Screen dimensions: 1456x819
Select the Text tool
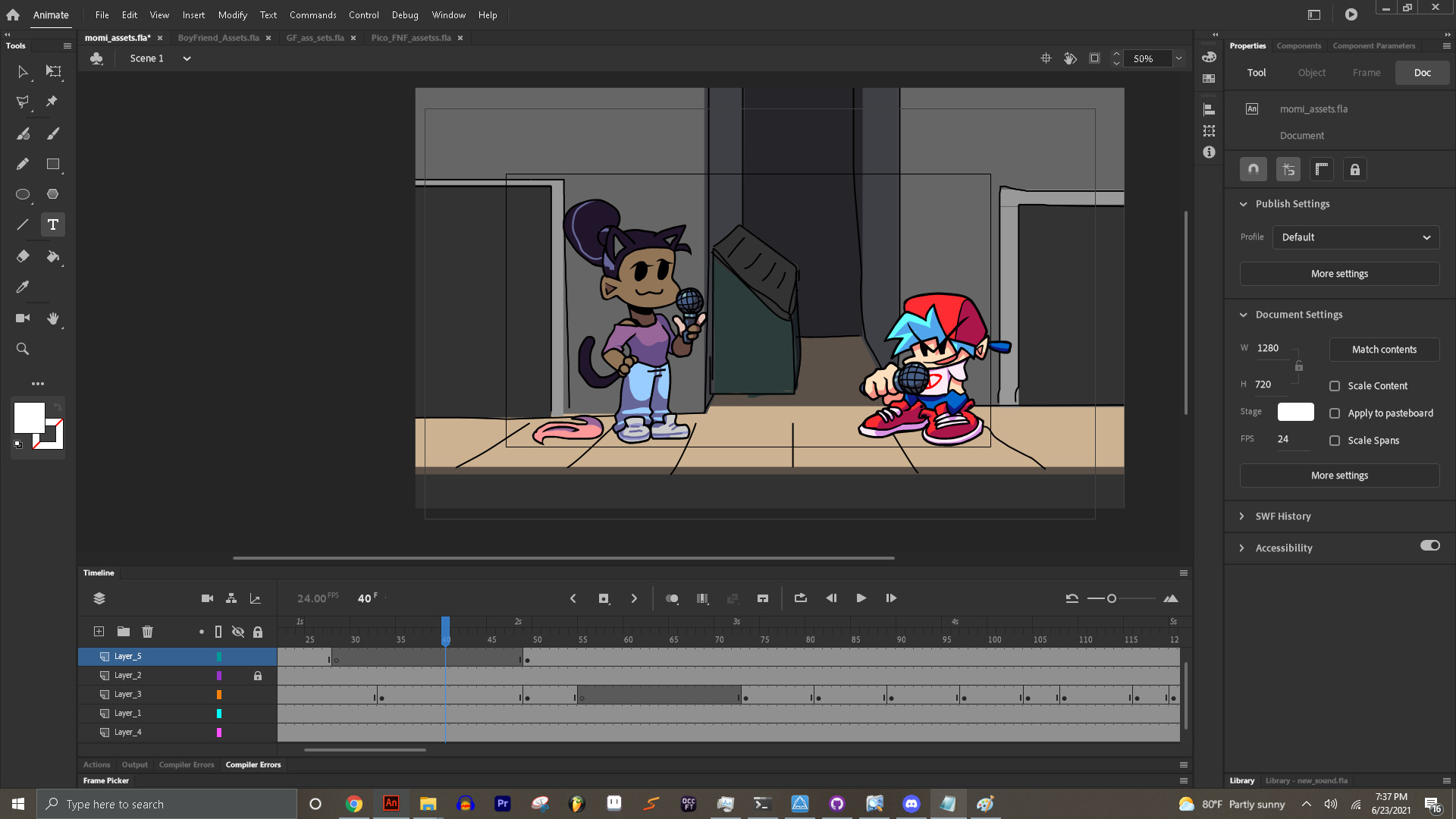click(x=52, y=224)
